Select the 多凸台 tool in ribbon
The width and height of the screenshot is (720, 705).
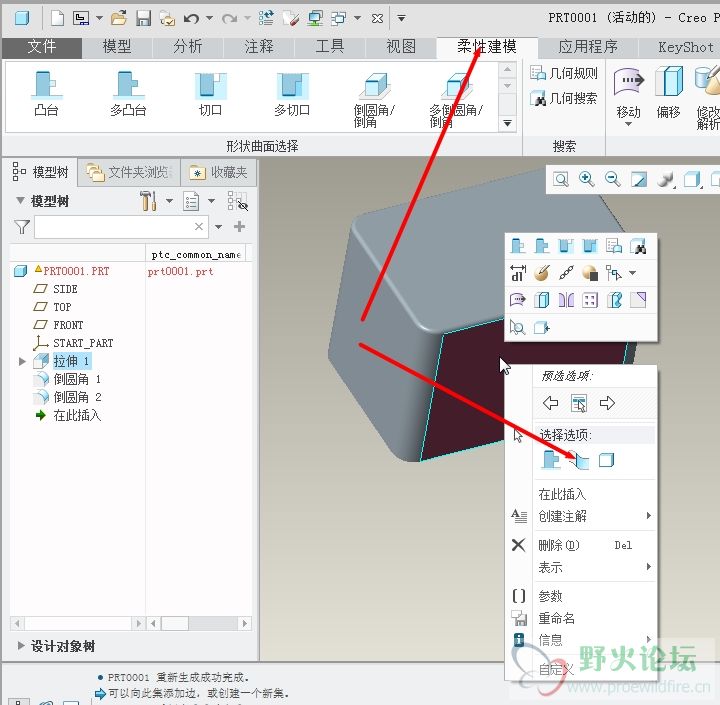point(129,94)
